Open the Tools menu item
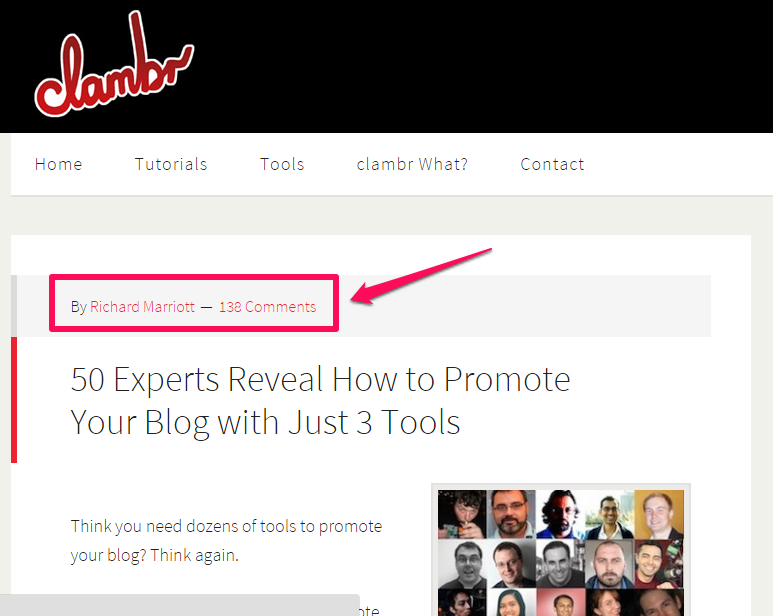 point(282,164)
